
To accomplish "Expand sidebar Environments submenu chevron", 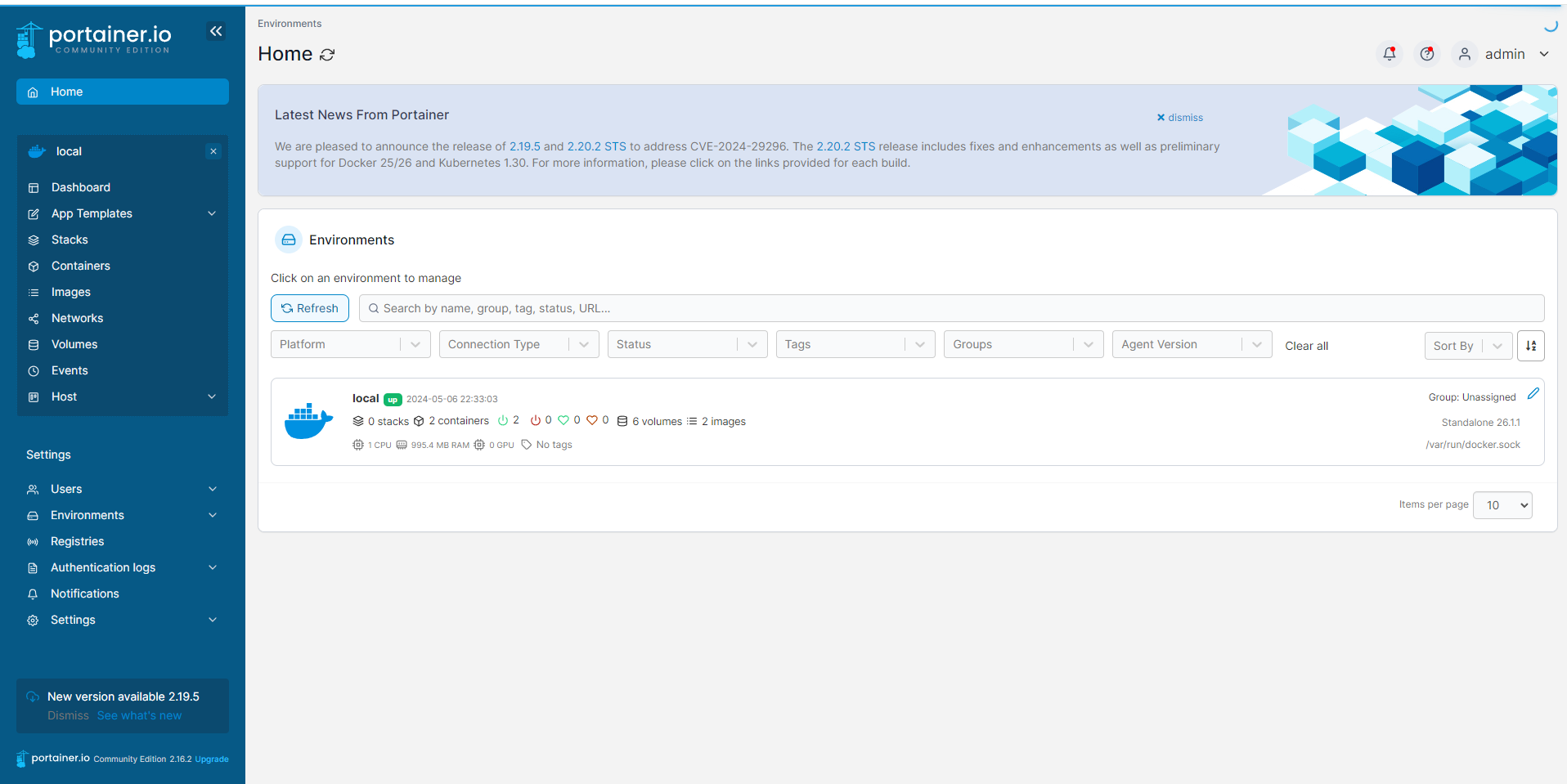I will pyautogui.click(x=213, y=515).
